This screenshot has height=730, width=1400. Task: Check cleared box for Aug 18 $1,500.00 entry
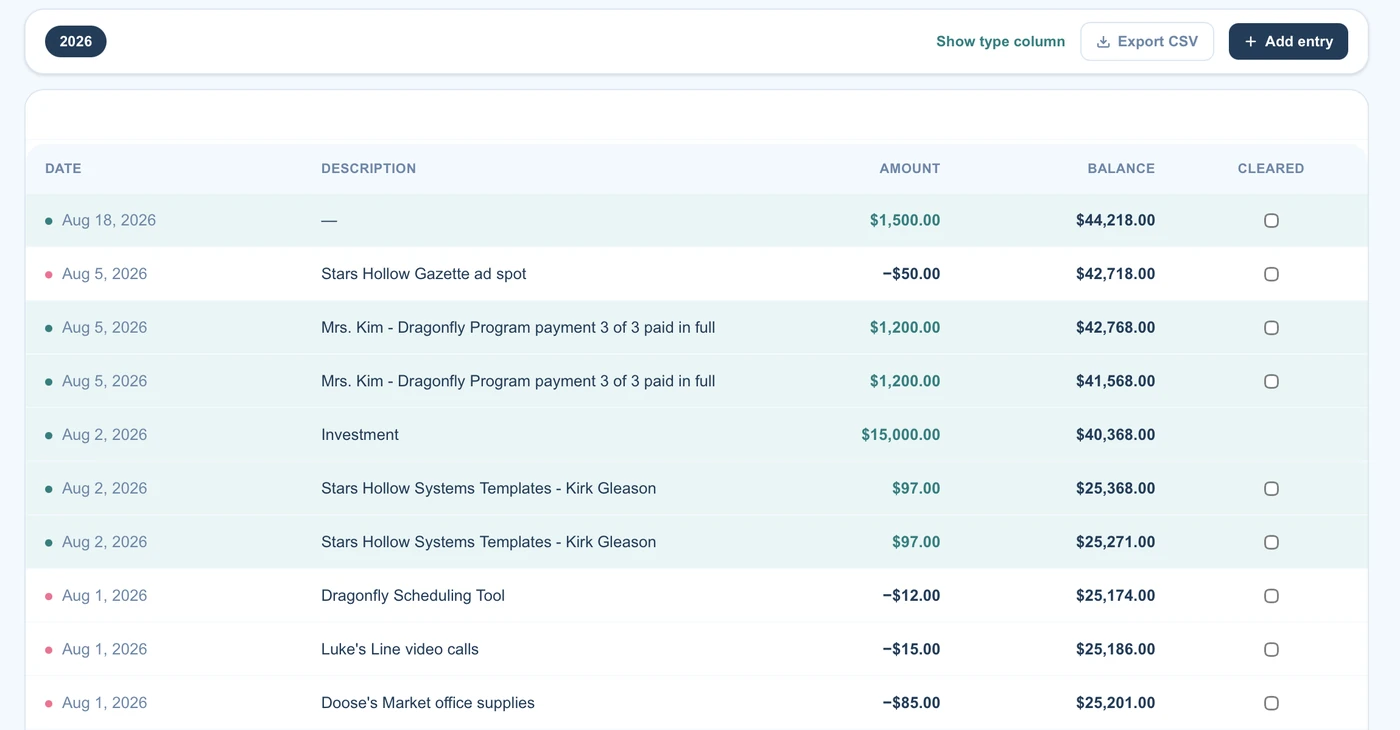[x=1271, y=221]
